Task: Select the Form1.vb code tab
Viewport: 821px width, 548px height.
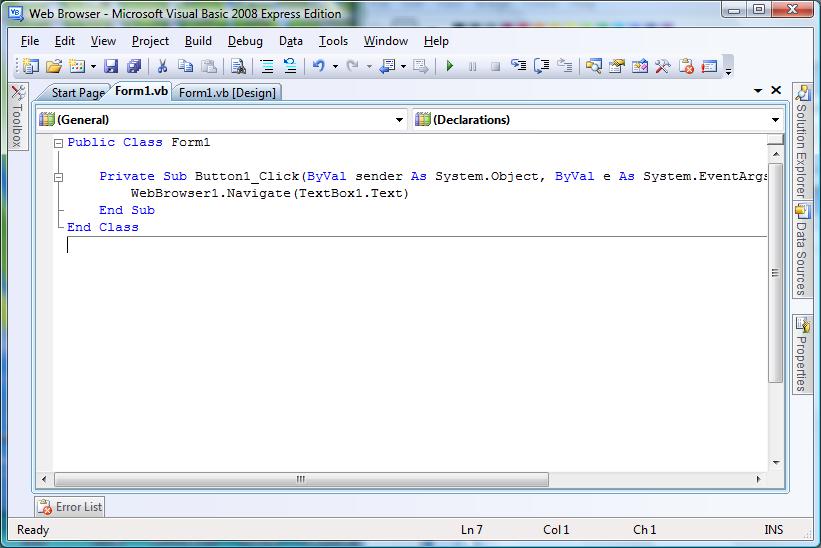Action: point(141,91)
